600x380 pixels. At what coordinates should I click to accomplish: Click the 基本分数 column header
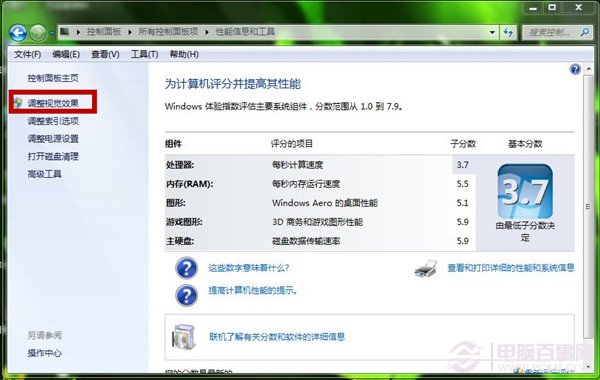tap(525, 144)
